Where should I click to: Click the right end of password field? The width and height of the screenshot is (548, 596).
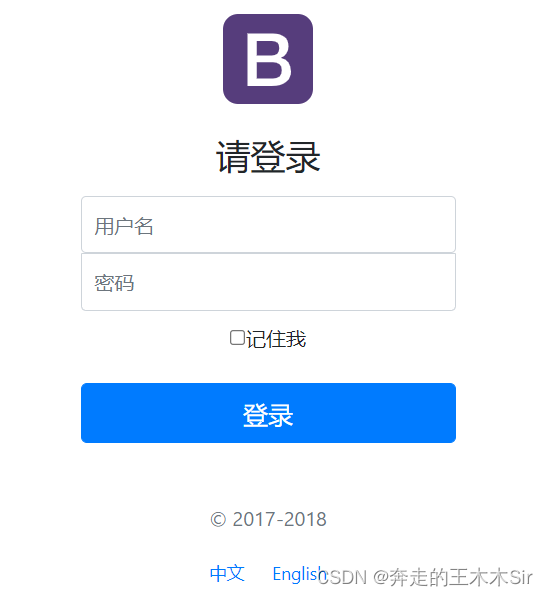(445, 282)
